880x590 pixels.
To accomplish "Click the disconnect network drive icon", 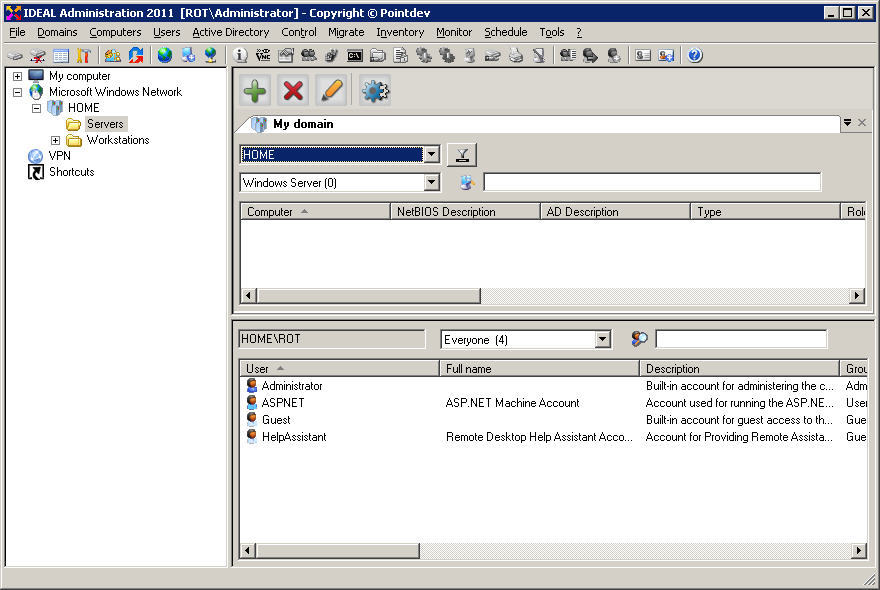I will tap(38, 55).
